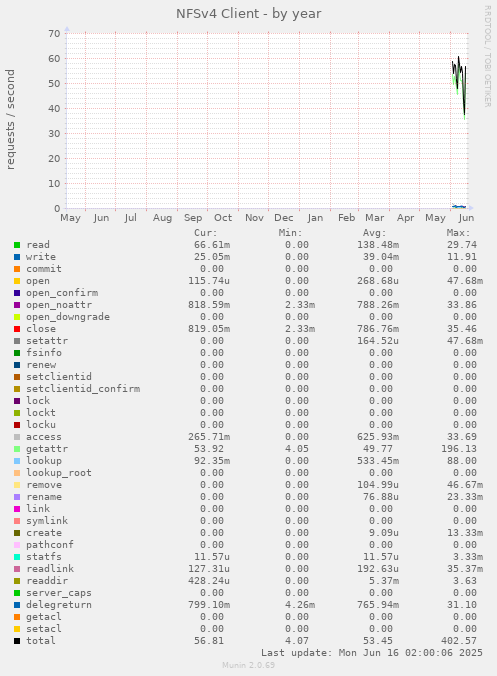Click the Max: column header

(458, 233)
